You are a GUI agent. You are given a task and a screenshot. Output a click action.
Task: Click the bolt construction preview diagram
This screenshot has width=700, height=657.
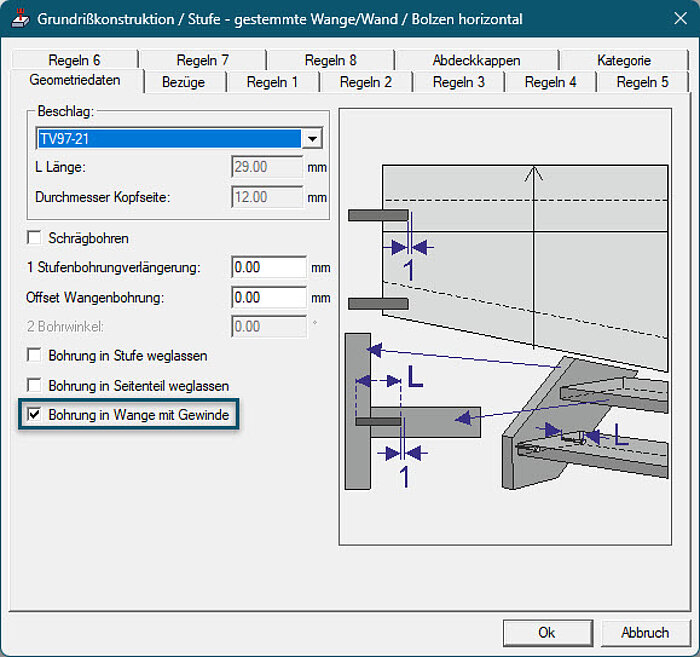[x=505, y=326]
